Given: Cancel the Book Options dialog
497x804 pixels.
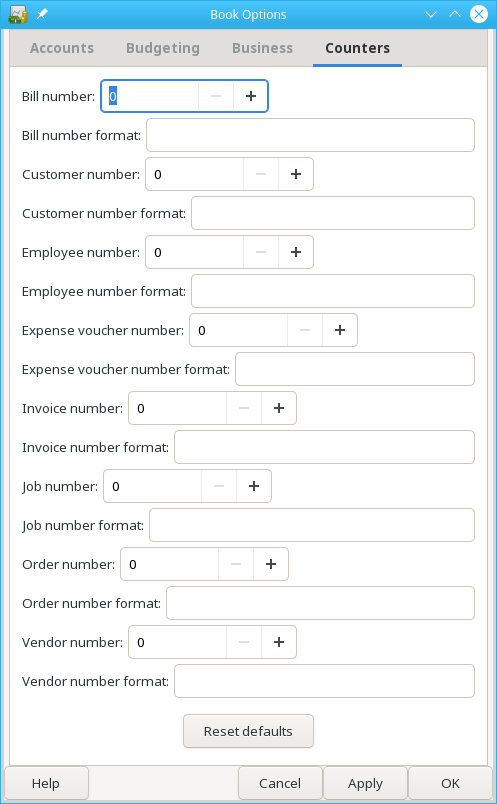Looking at the screenshot, I should 280,783.
